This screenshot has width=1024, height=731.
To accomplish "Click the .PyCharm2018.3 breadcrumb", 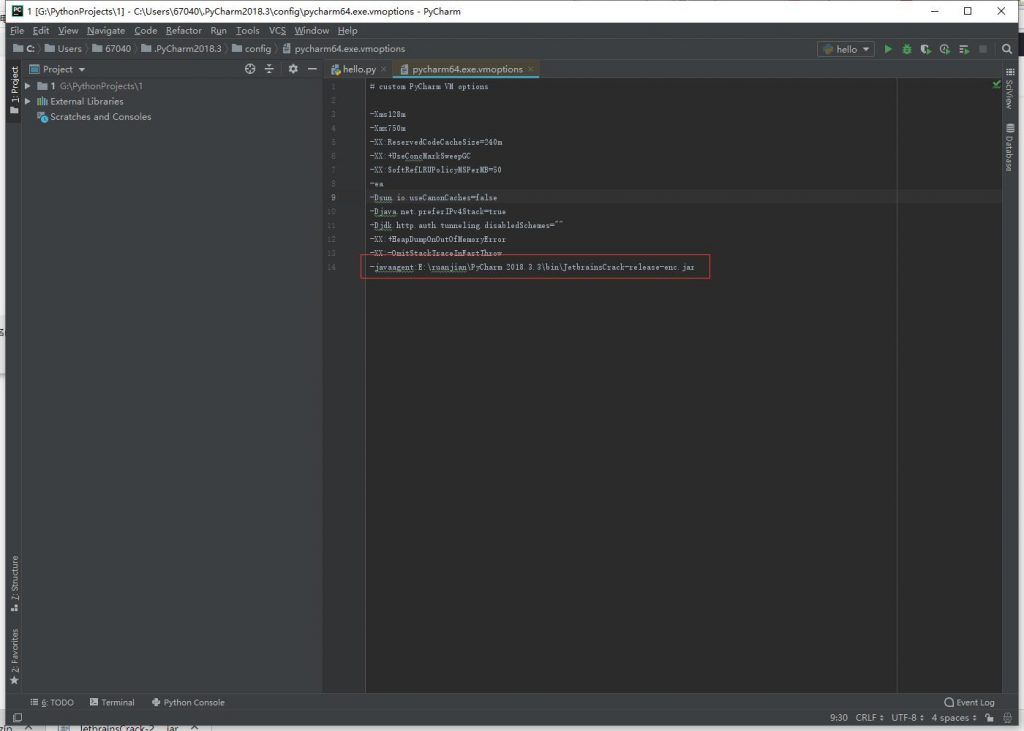I will coord(182,49).
